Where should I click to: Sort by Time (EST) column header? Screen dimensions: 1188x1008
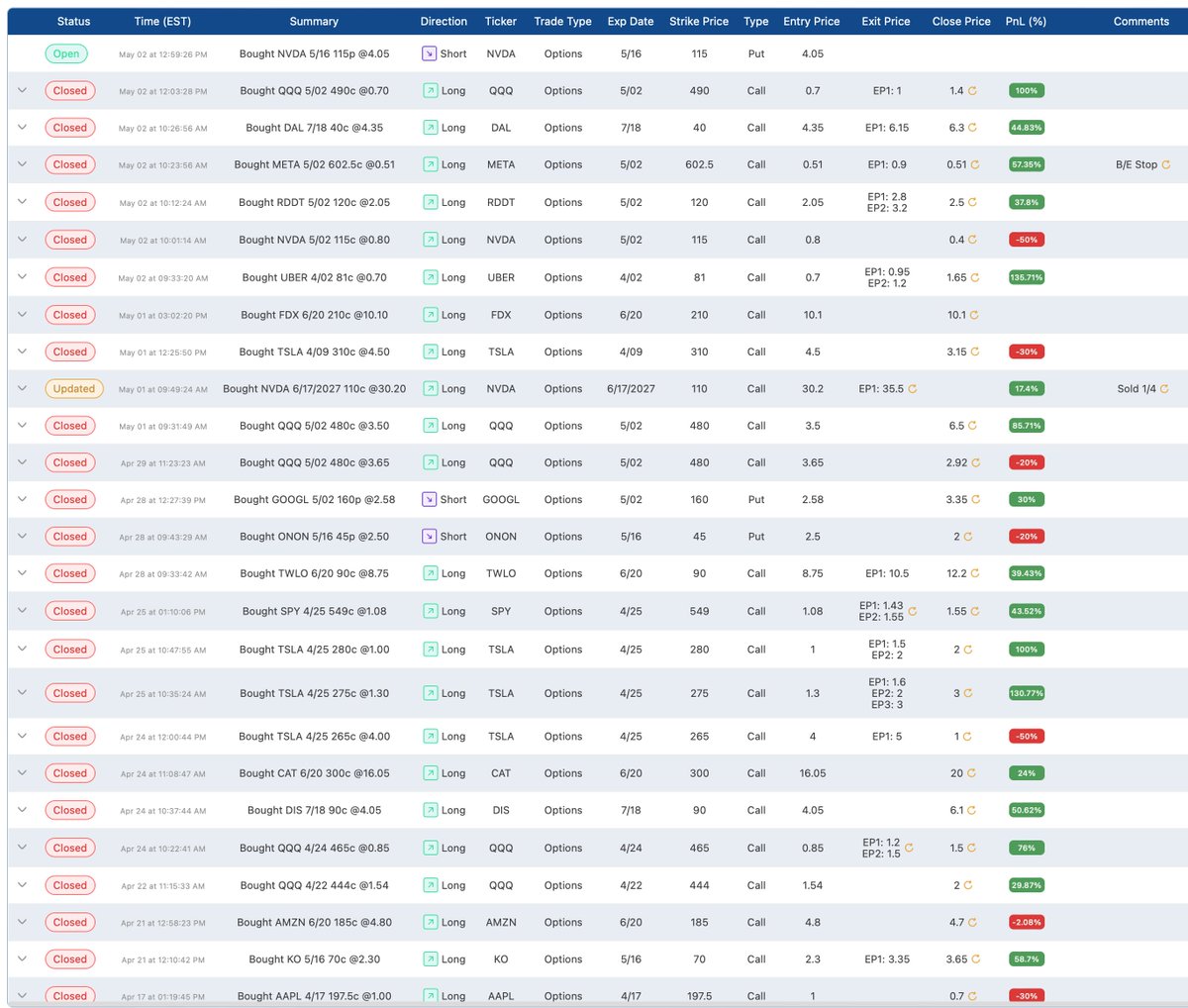[162, 22]
